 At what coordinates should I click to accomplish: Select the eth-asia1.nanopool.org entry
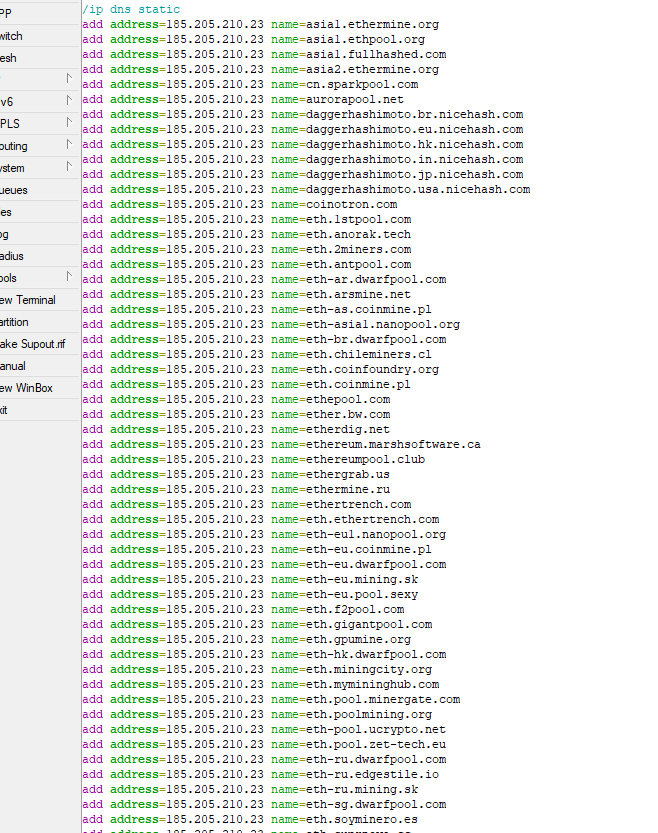pyautogui.click(x=271, y=324)
